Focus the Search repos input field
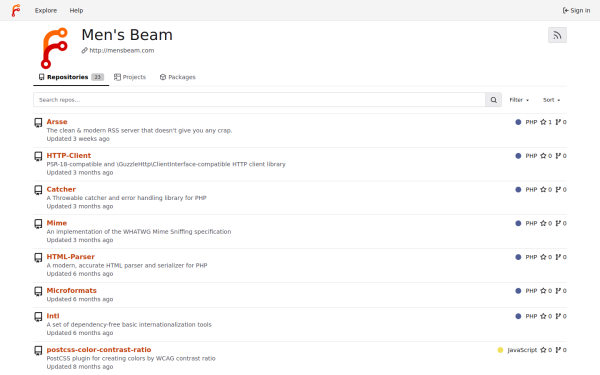 click(259, 100)
